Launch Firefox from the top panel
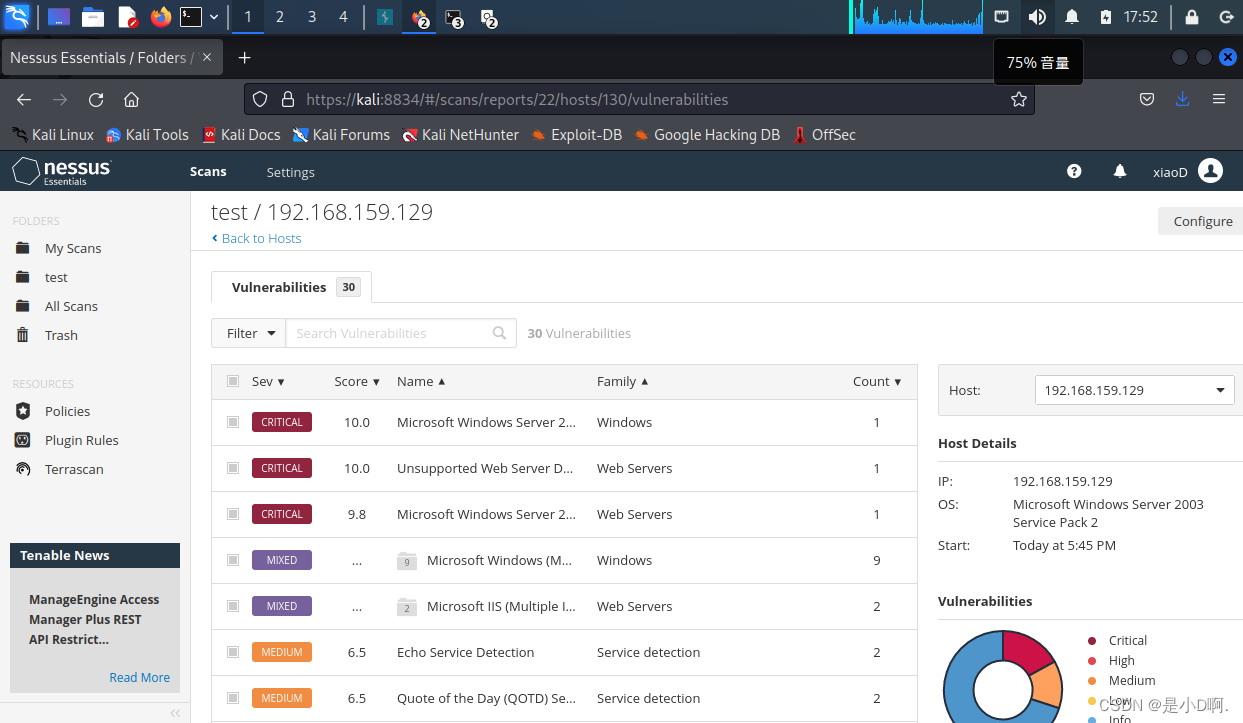1243x723 pixels. coord(161,17)
